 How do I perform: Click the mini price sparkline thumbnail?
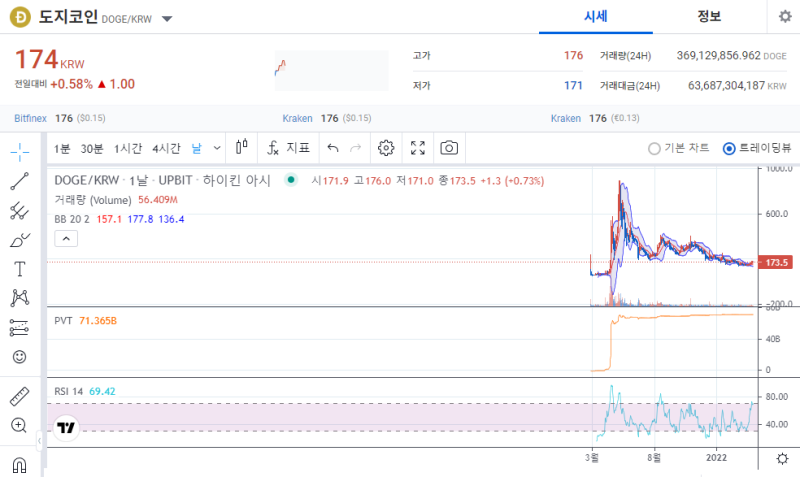(x=332, y=70)
